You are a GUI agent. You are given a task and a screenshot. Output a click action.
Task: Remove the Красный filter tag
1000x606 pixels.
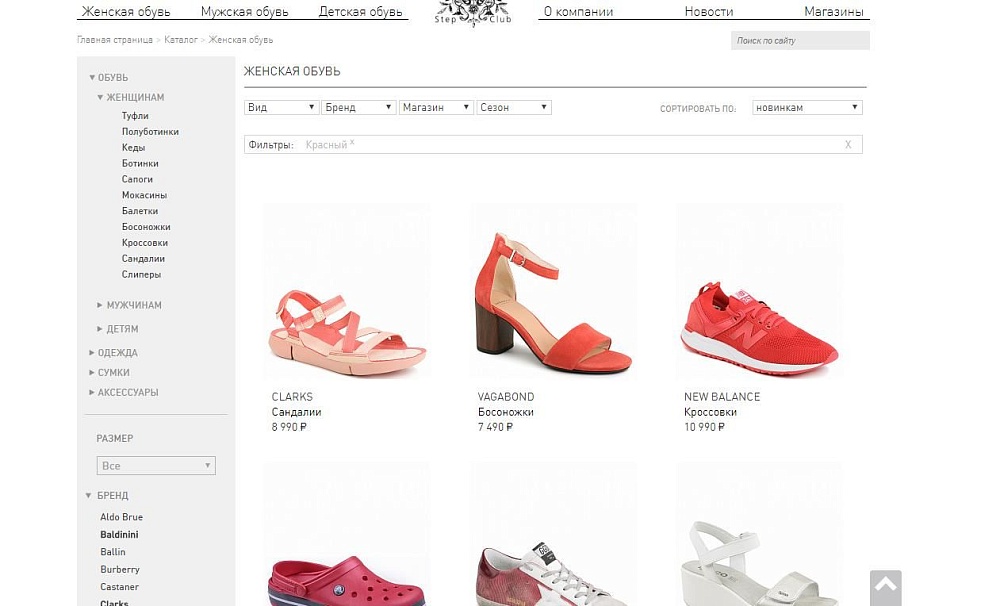coord(351,142)
